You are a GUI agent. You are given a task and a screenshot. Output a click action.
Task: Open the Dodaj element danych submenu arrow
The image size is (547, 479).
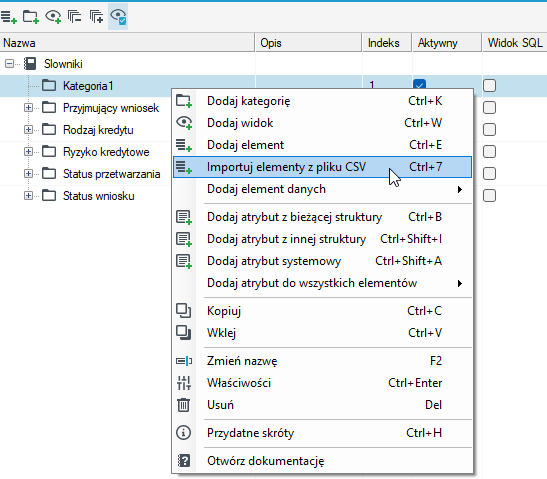(460, 189)
